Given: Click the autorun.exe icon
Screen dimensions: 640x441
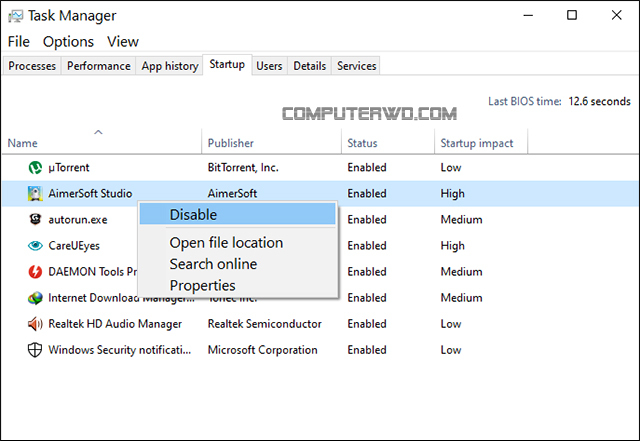Looking at the screenshot, I should (35, 219).
